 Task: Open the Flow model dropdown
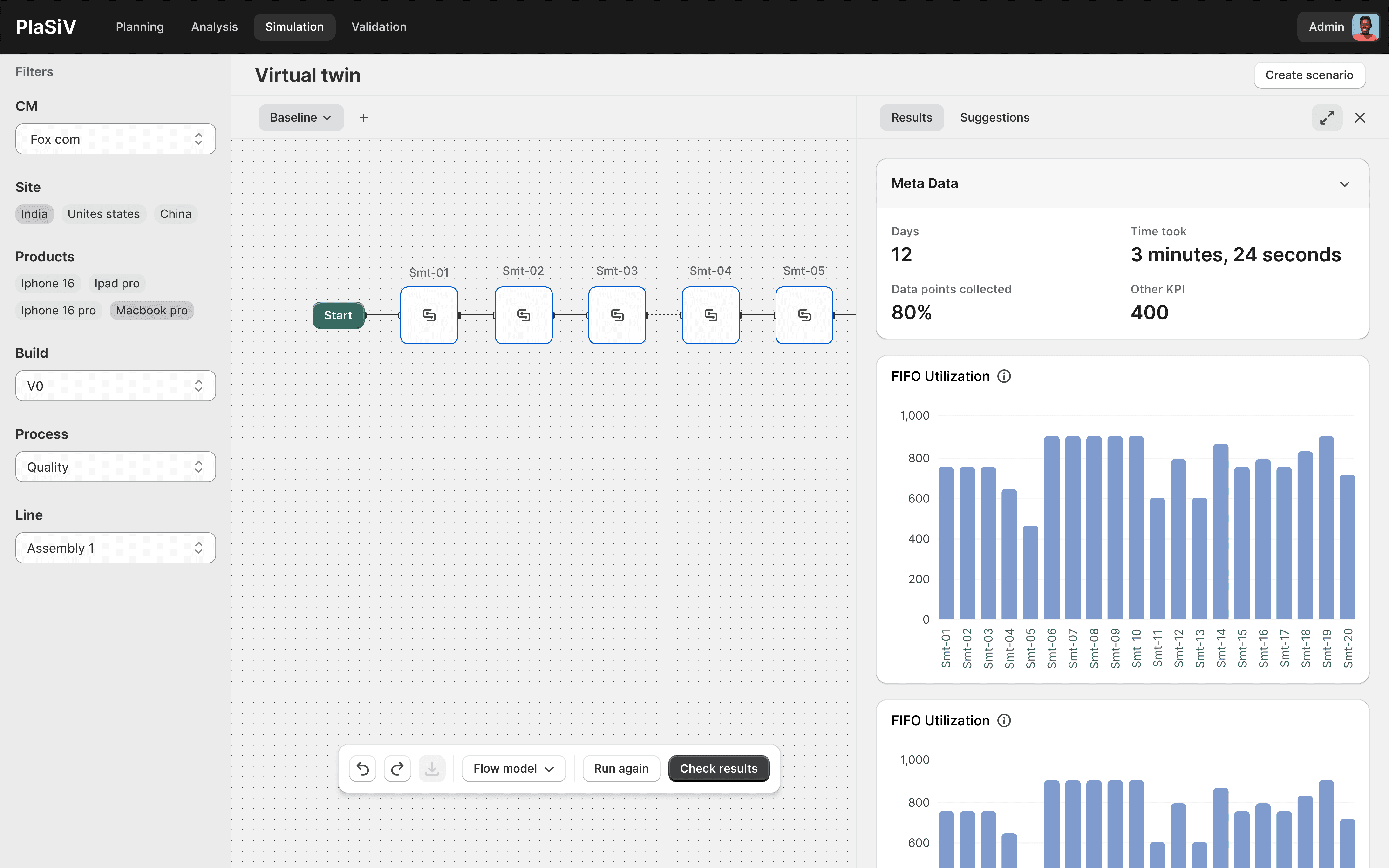pos(513,768)
